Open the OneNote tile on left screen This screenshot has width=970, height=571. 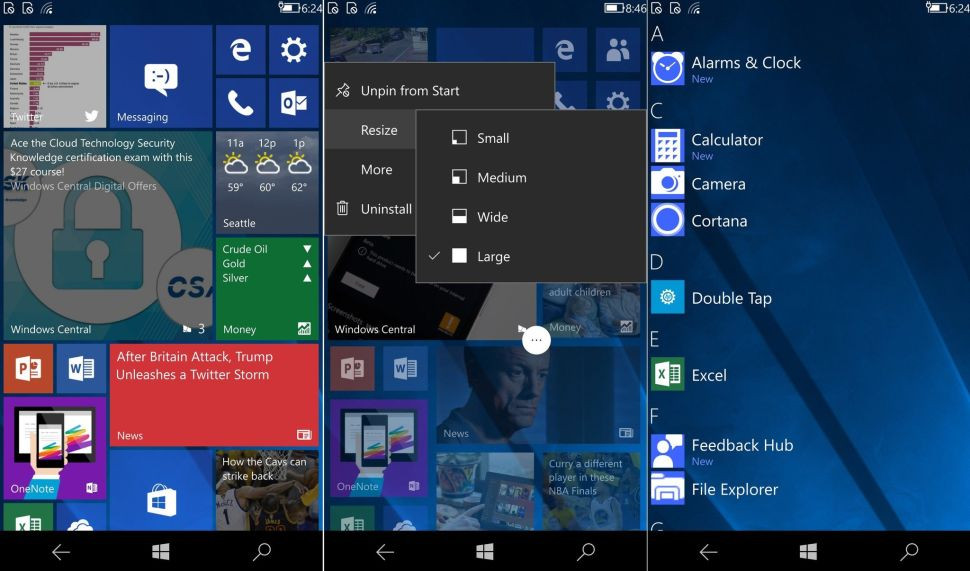pos(55,449)
